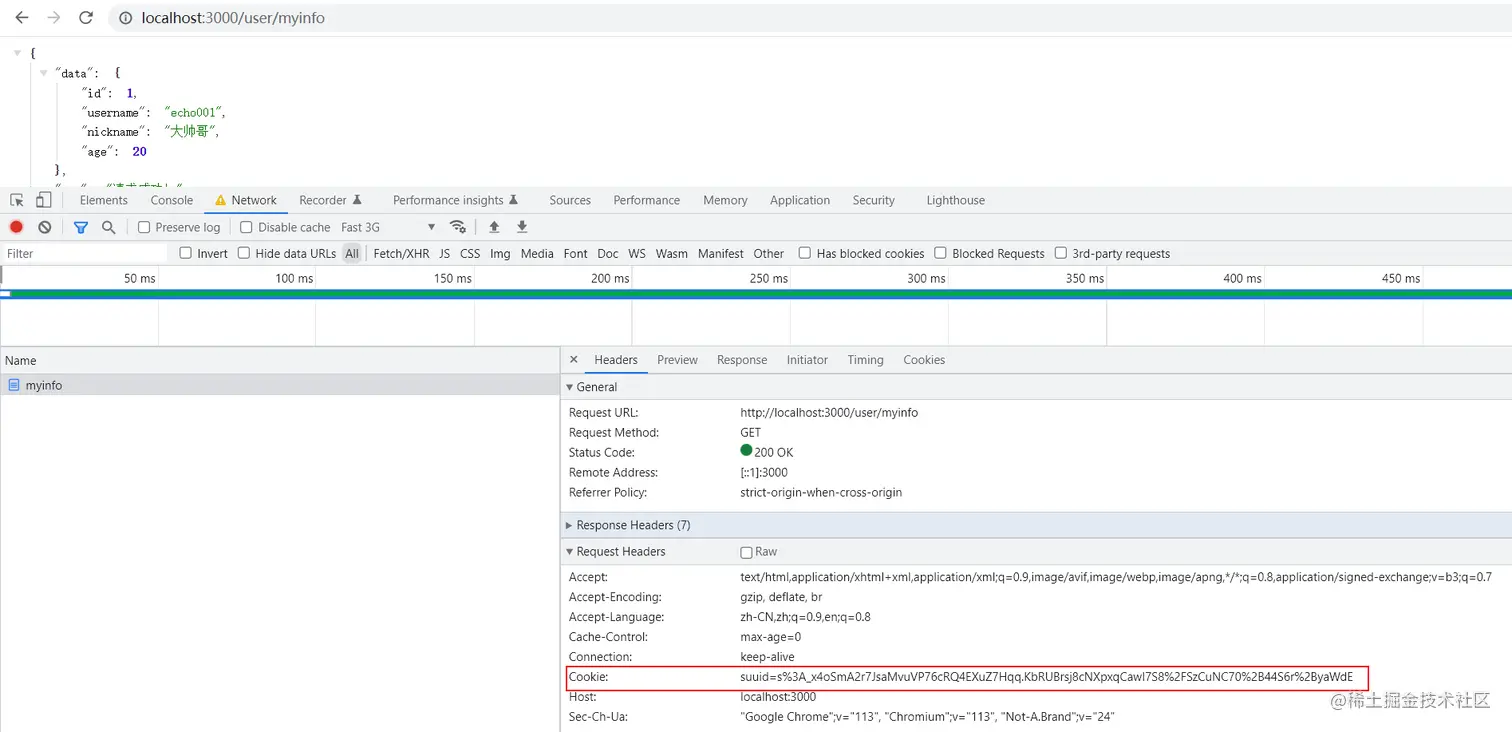Switch to the Sources tab
1512x732 pixels.
(570, 200)
